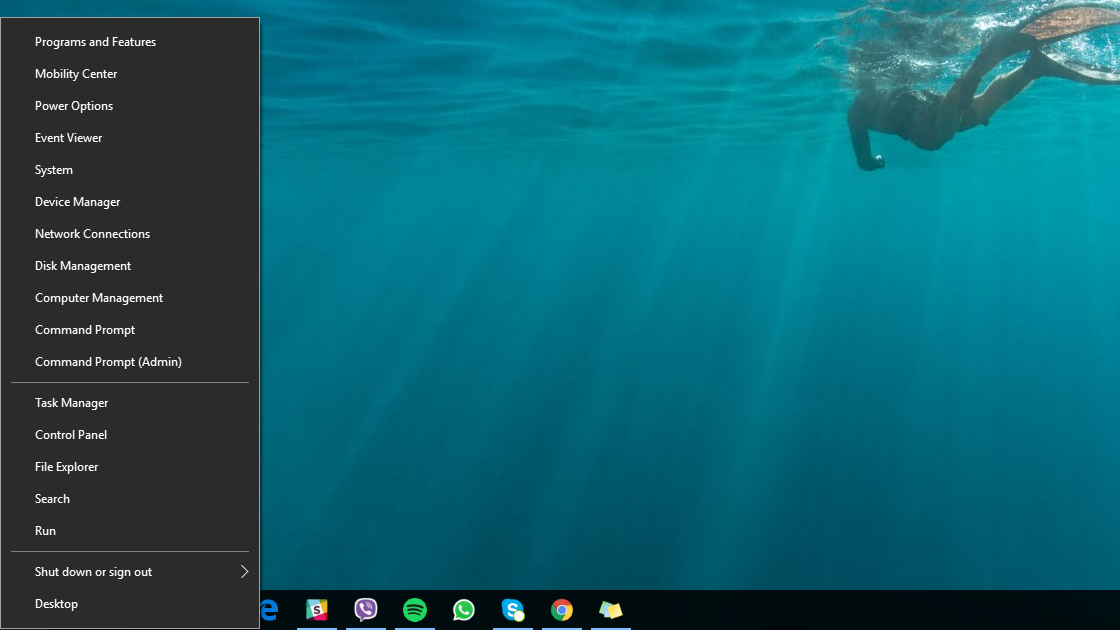
Task: Click the Run menu entry
Action: click(46, 531)
